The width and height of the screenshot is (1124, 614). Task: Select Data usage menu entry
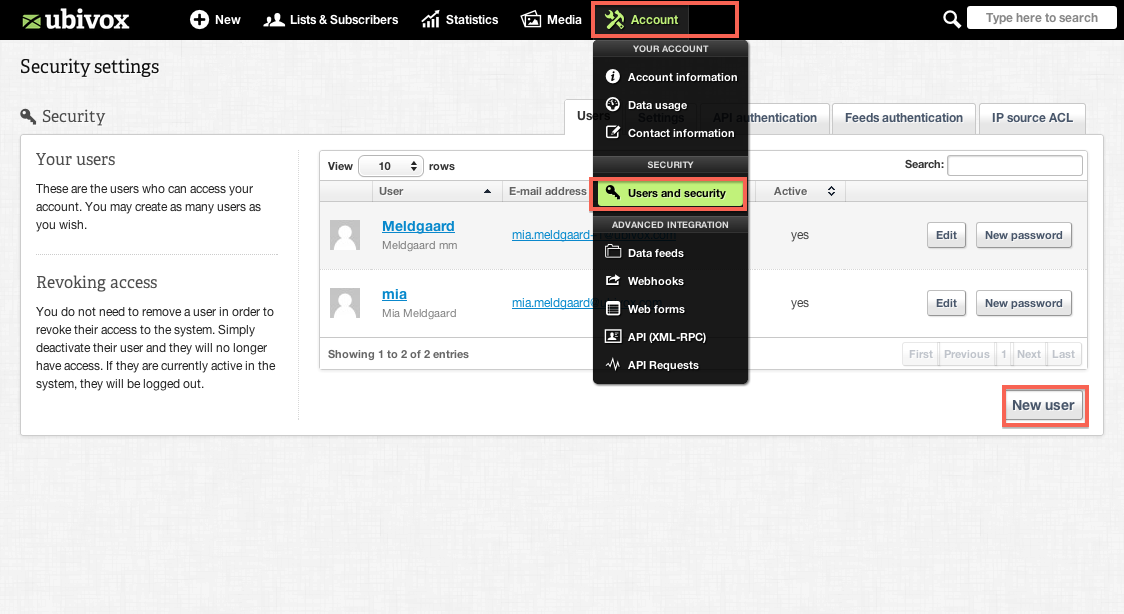tap(670, 105)
